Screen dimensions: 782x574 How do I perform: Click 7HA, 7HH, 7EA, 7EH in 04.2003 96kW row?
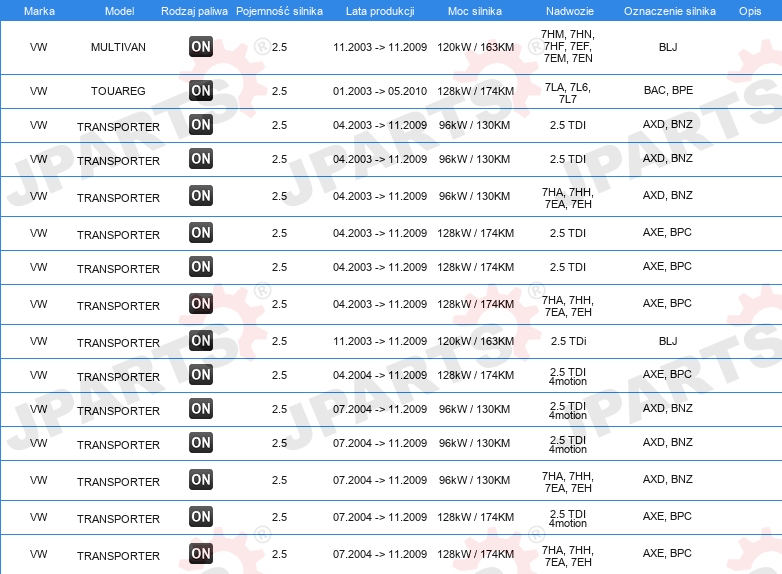568,198
